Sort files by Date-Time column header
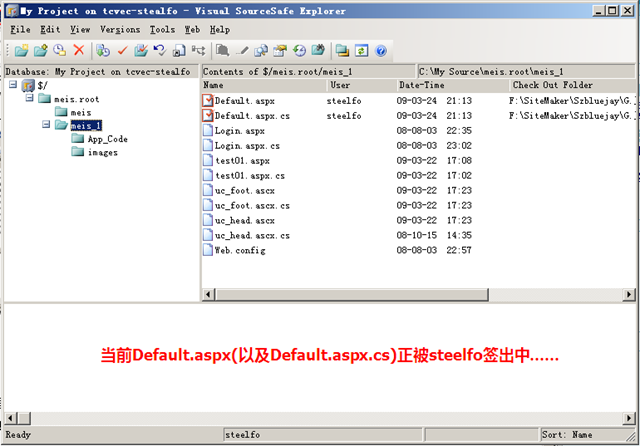Viewport: 640px width, 446px height. pyautogui.click(x=422, y=86)
